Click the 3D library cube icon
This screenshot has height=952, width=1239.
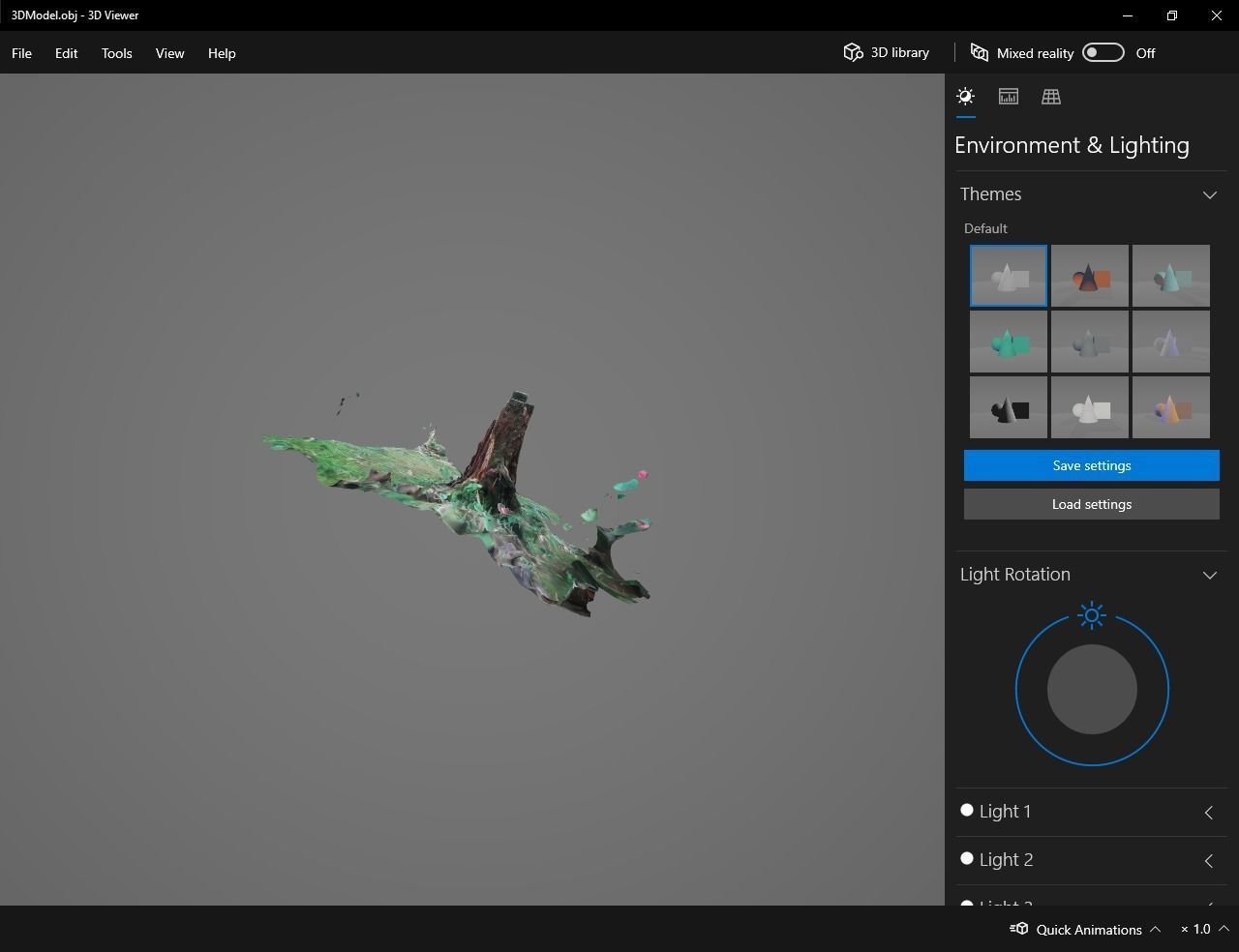click(x=853, y=52)
